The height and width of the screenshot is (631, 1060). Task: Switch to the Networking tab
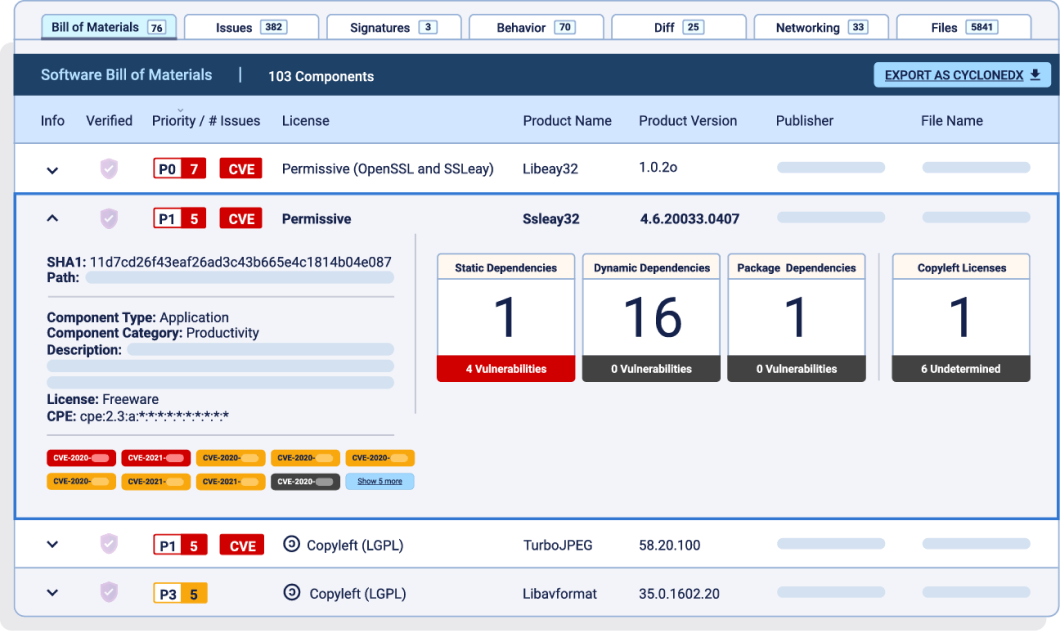click(x=821, y=27)
